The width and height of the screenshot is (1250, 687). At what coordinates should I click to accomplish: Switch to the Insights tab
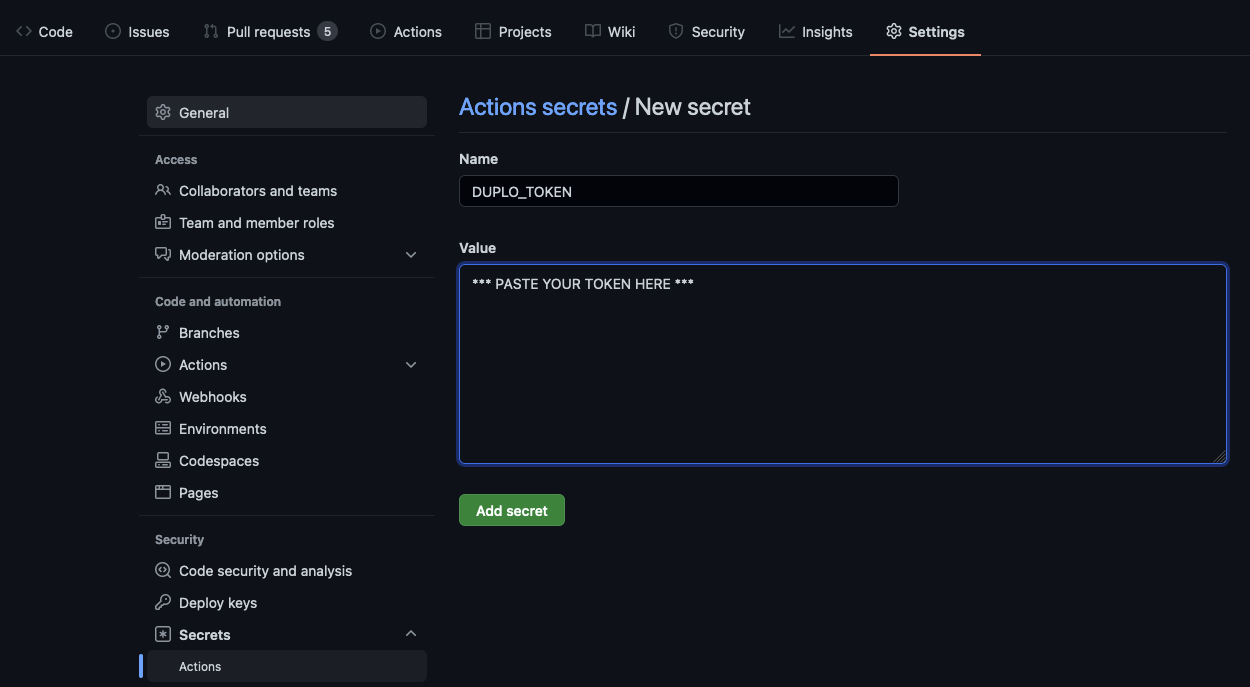point(816,32)
